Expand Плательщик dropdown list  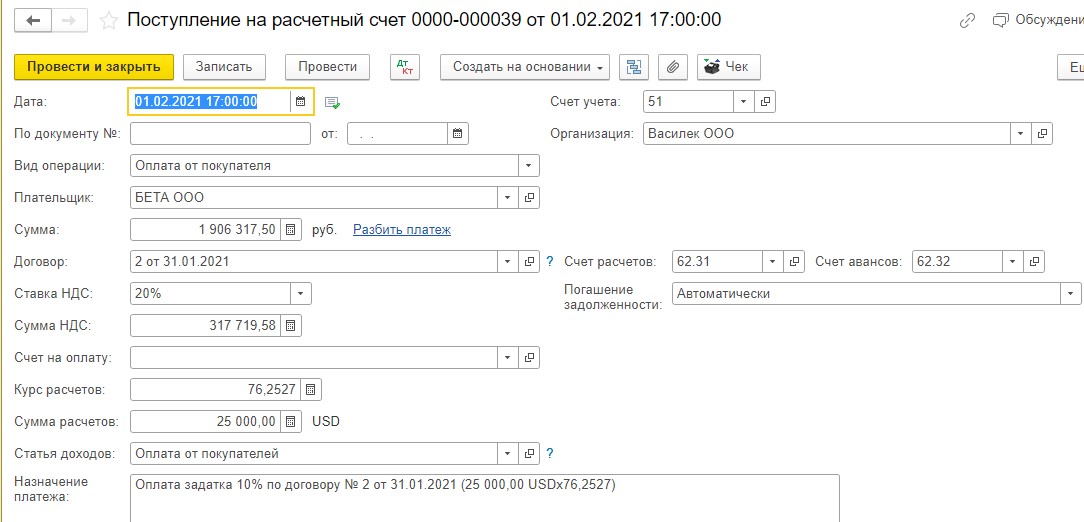coord(508,198)
